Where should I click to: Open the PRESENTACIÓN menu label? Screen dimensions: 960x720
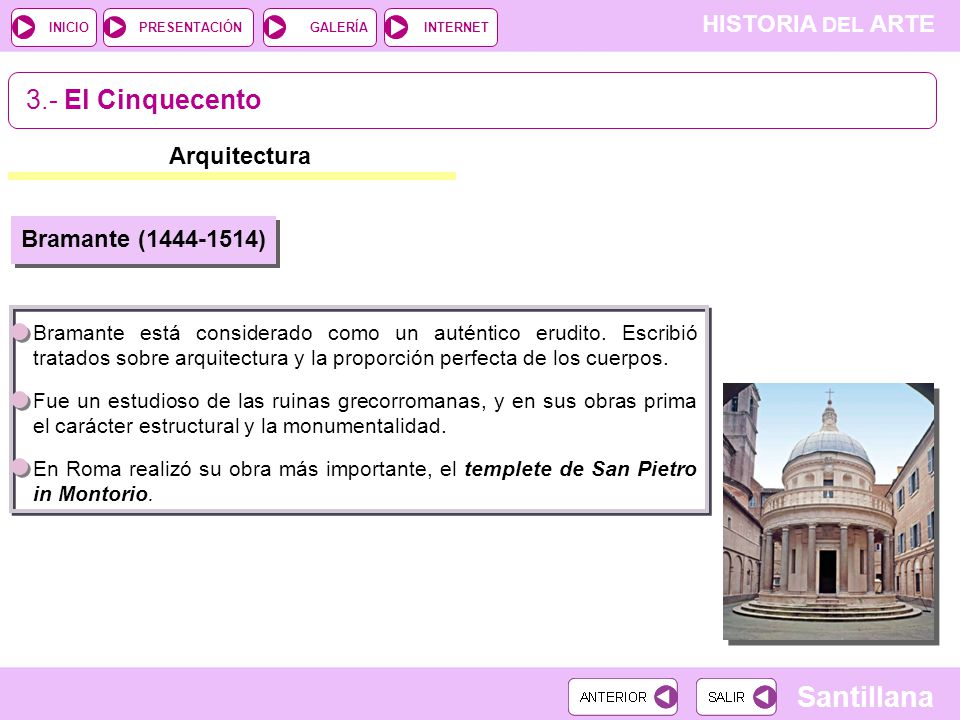pyautogui.click(x=190, y=28)
